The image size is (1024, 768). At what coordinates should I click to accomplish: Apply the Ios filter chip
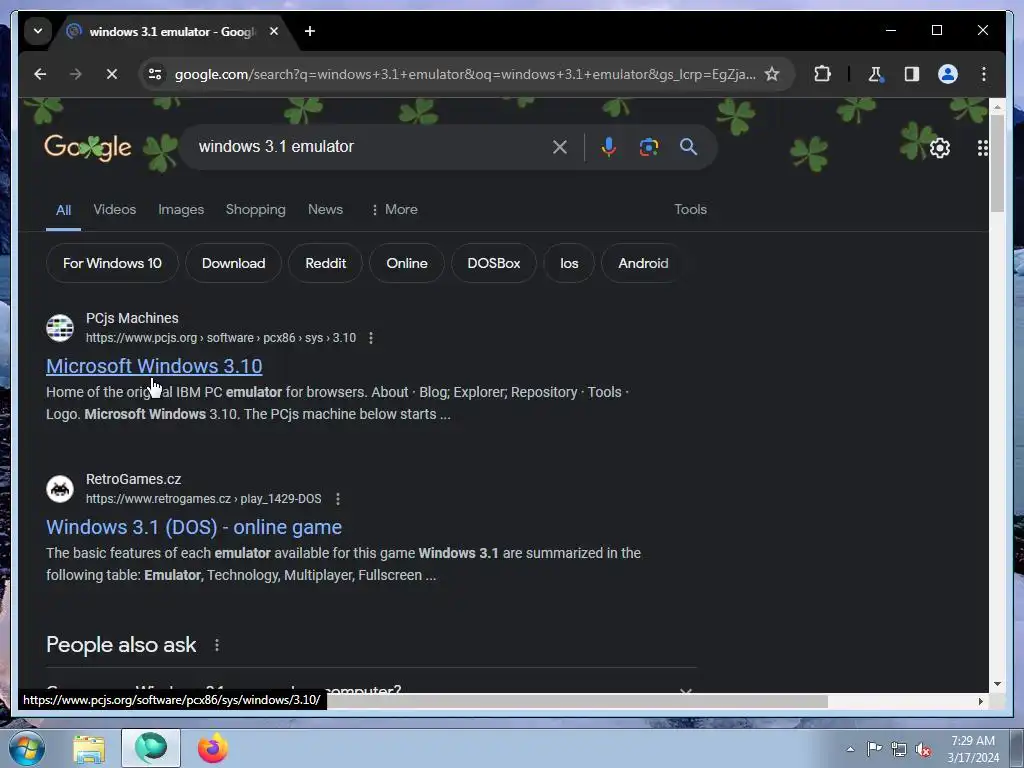click(569, 263)
